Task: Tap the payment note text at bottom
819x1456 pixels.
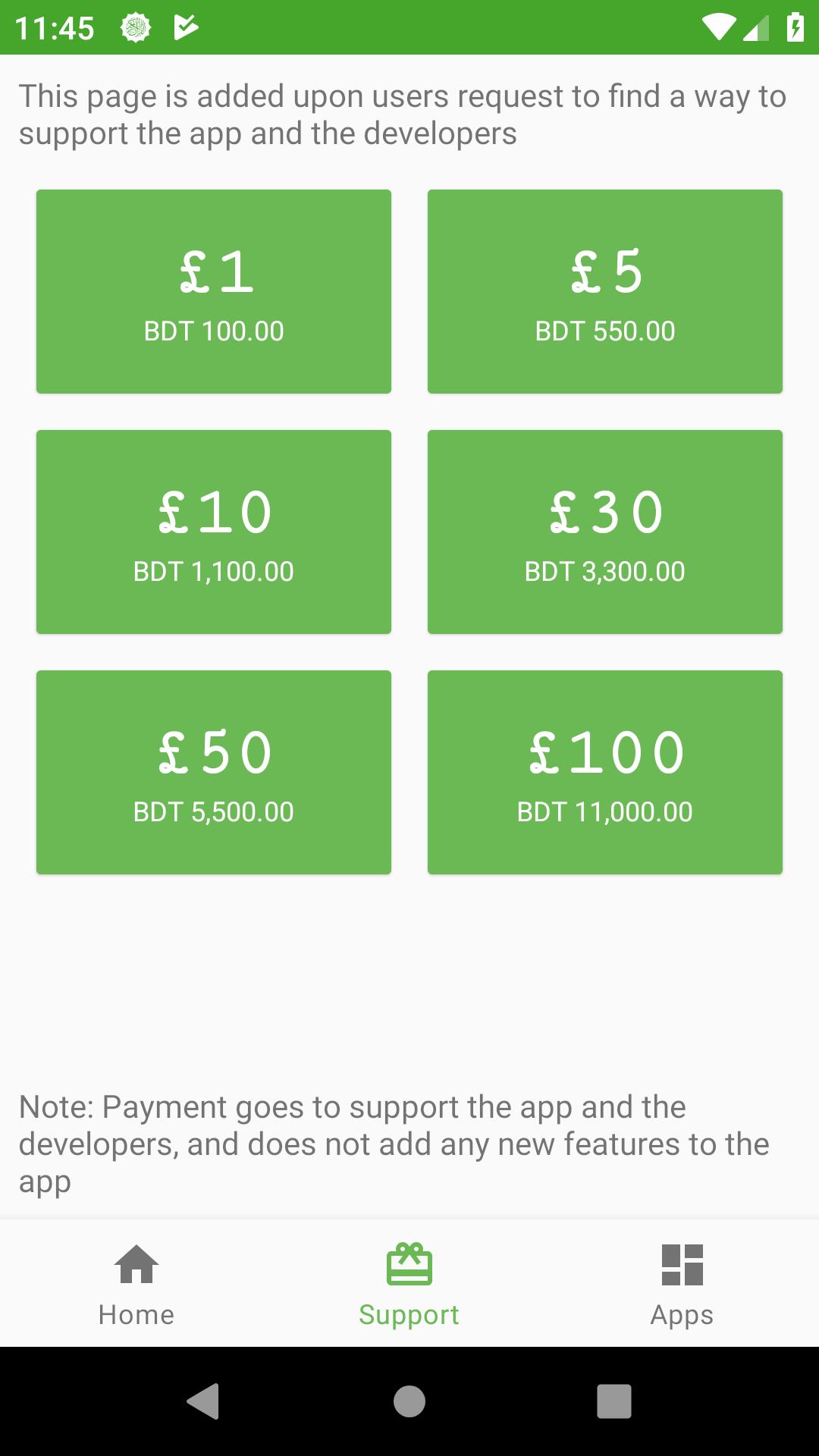Action: (x=394, y=1144)
